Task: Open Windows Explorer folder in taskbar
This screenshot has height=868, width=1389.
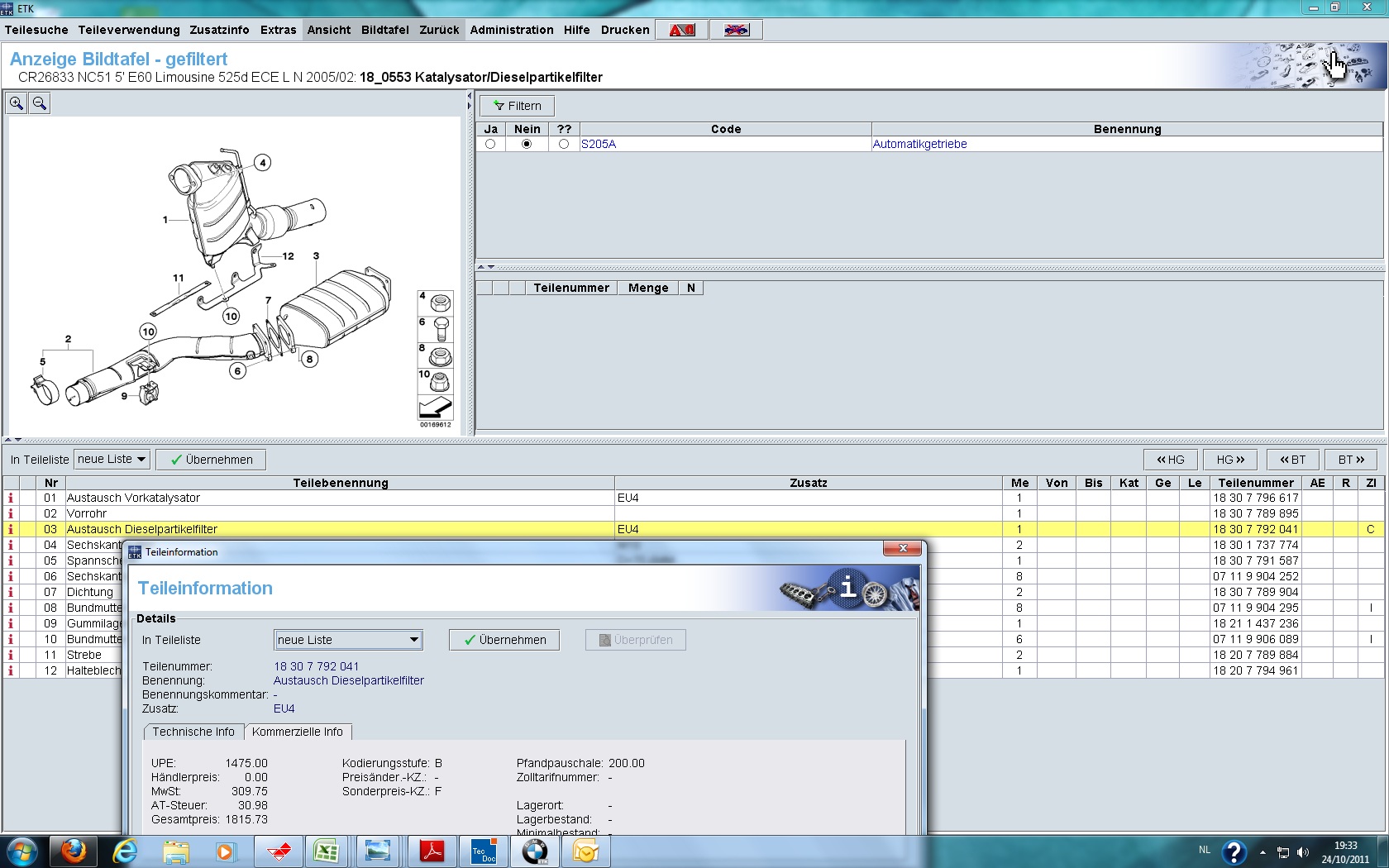Action: tap(176, 851)
